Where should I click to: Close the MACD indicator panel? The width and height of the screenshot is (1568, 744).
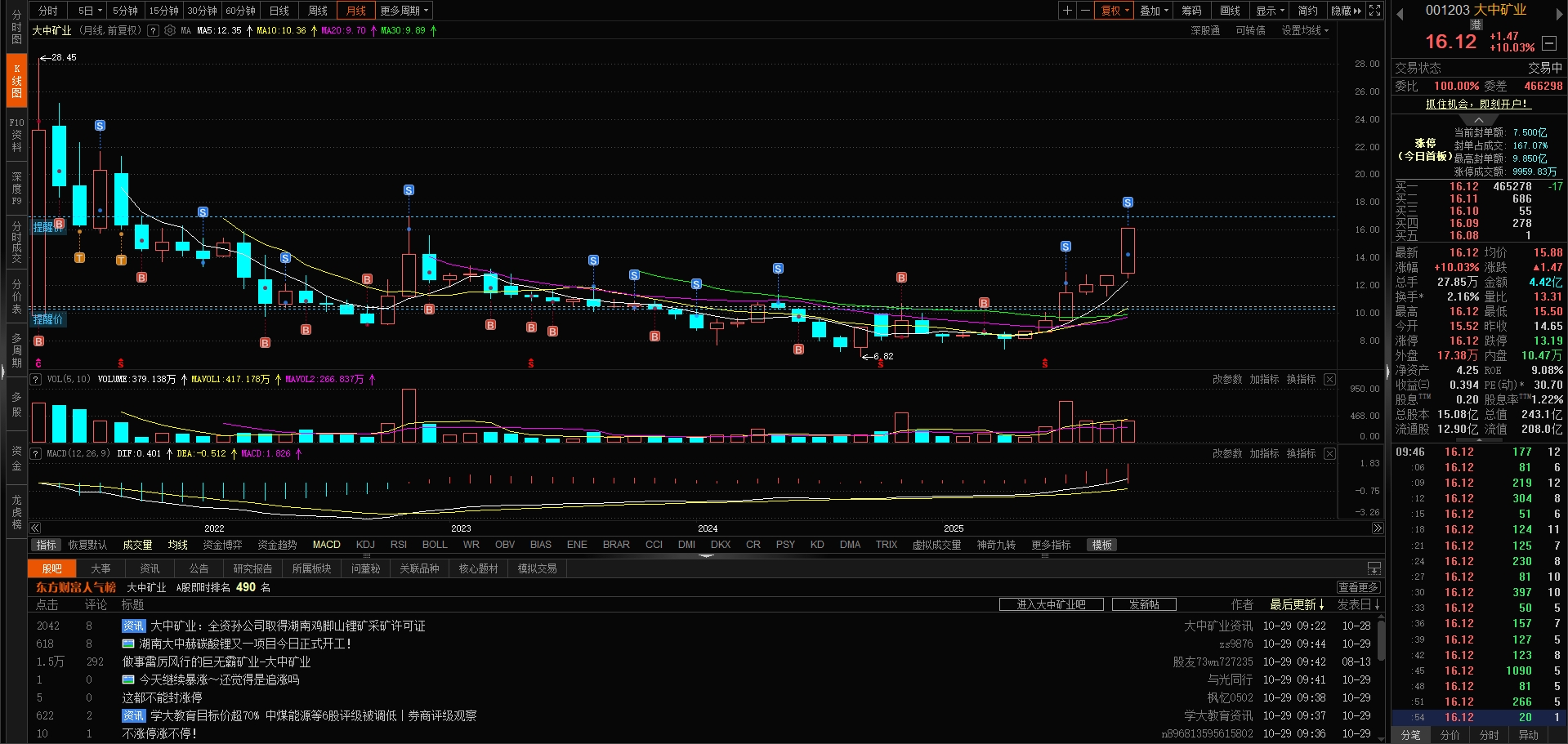[1330, 453]
